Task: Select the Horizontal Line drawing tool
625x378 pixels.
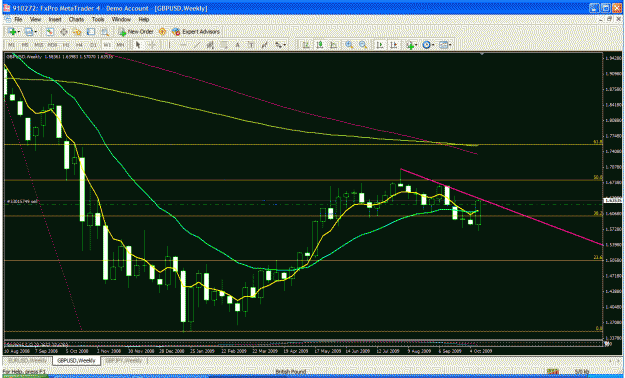Action: (x=183, y=45)
